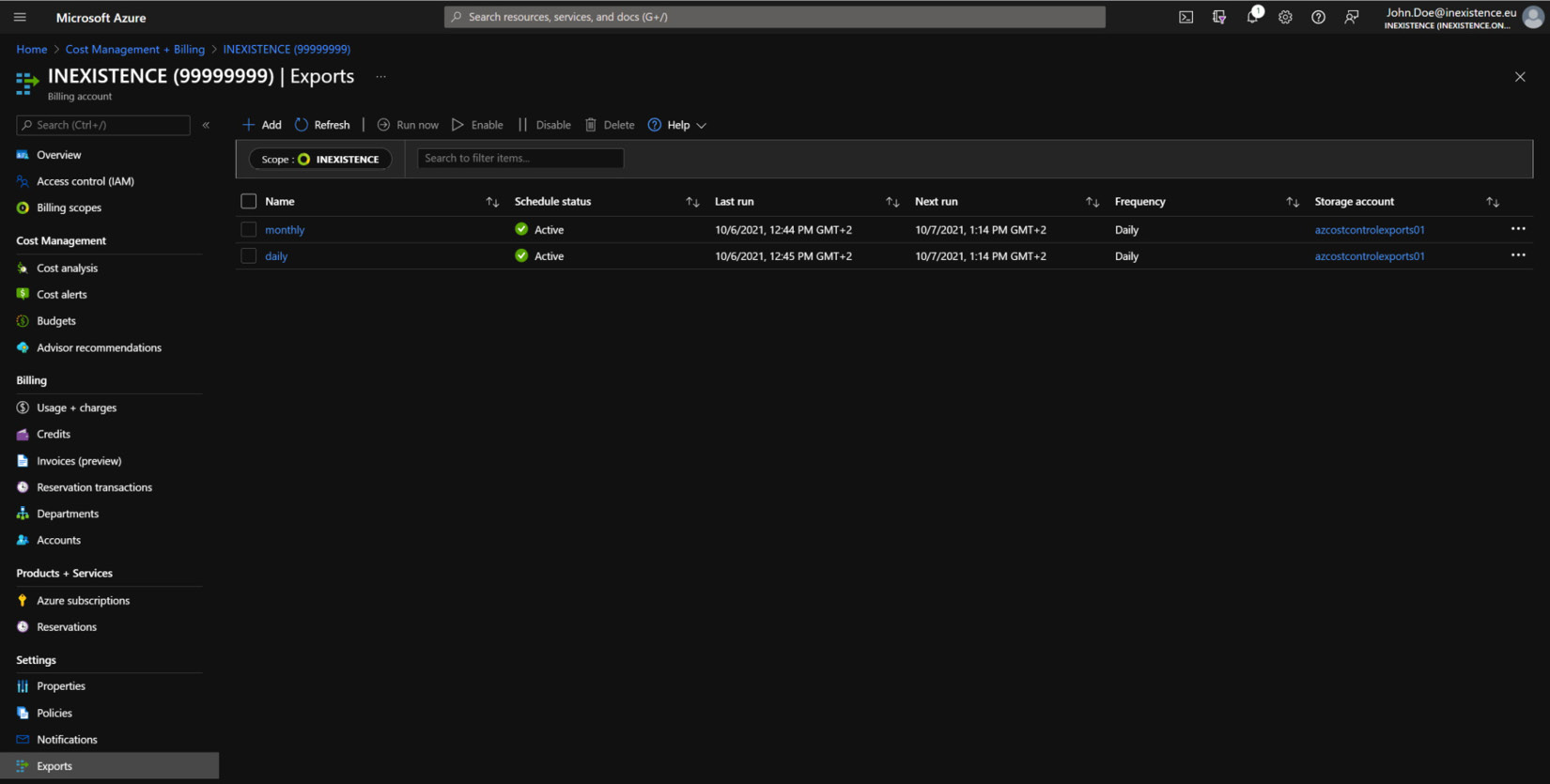Go to Home breadcrumb
The width and height of the screenshot is (1550, 784).
[x=32, y=50]
